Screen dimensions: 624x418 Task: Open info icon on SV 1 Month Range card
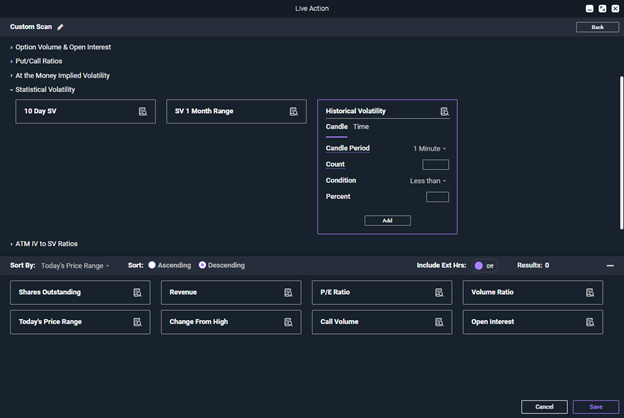(x=293, y=111)
